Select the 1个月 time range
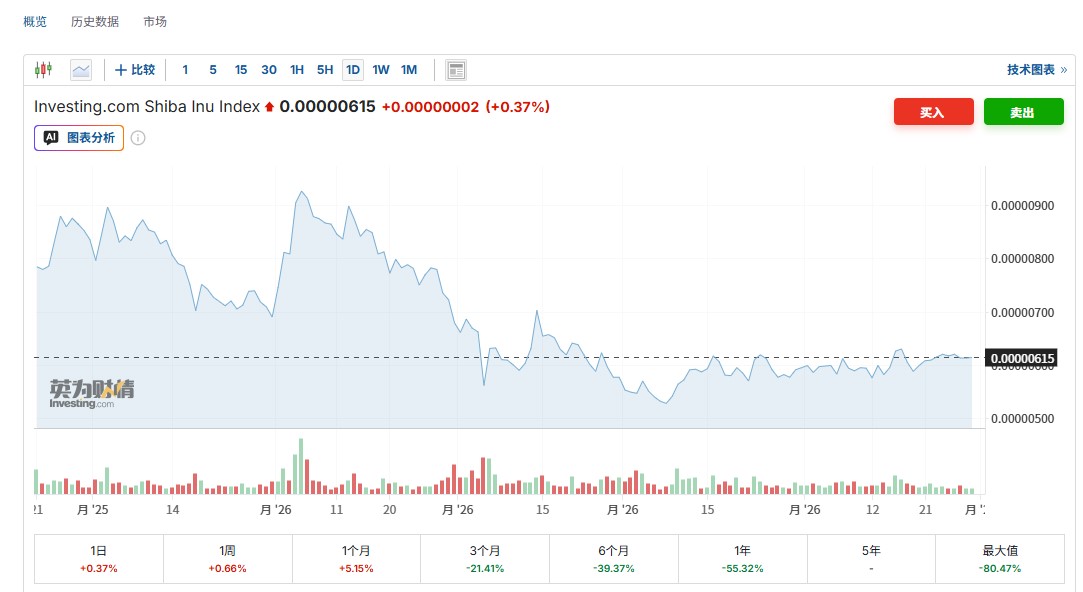The height and width of the screenshot is (592, 1083). coord(356,559)
